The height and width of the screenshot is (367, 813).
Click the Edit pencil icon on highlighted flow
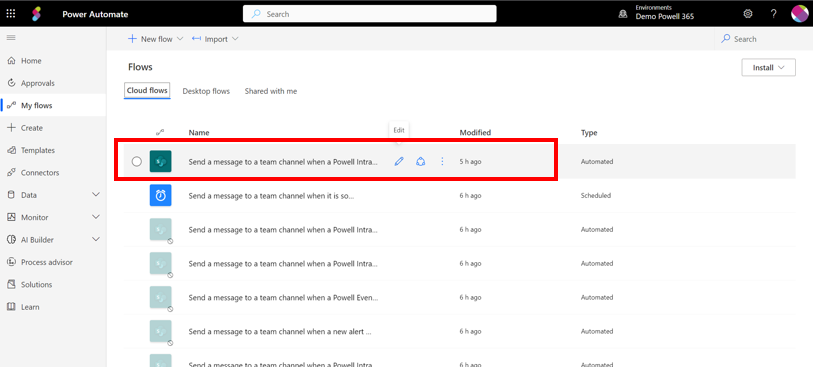click(399, 162)
